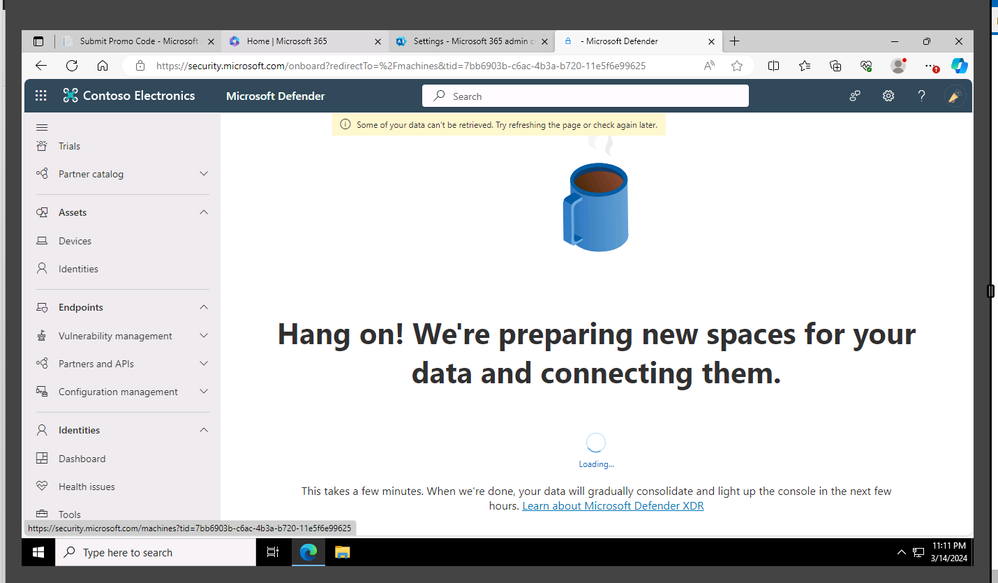Close the Settings admin center tab
The width and height of the screenshot is (998, 583).
(545, 41)
